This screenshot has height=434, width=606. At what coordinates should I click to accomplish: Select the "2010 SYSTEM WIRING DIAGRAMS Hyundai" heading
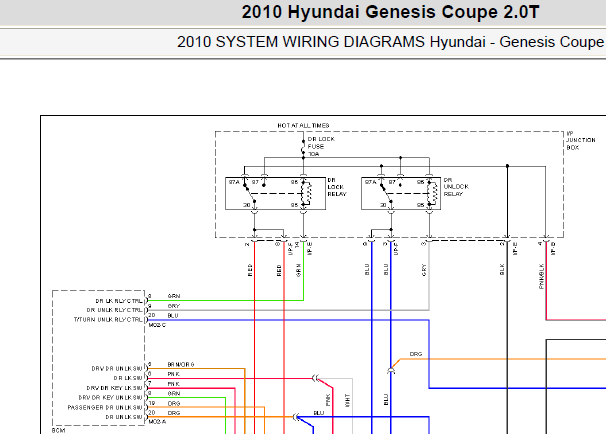point(331,42)
